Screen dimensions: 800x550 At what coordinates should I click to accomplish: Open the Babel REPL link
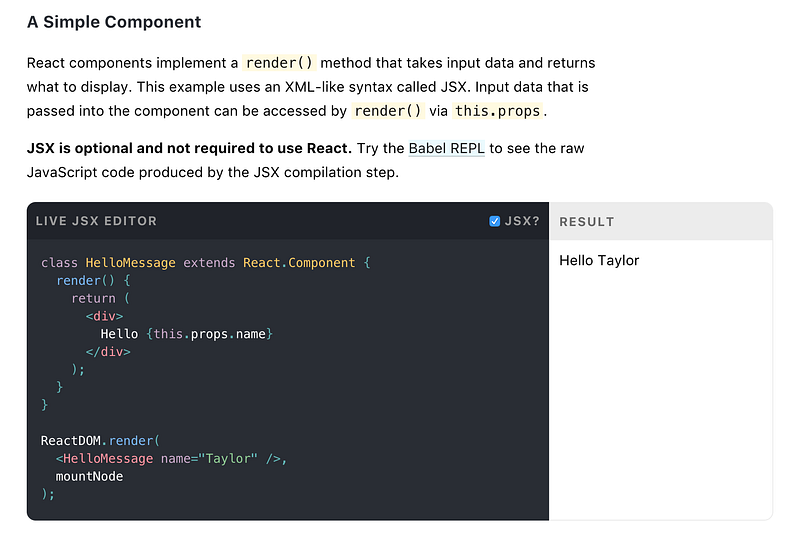point(446,148)
